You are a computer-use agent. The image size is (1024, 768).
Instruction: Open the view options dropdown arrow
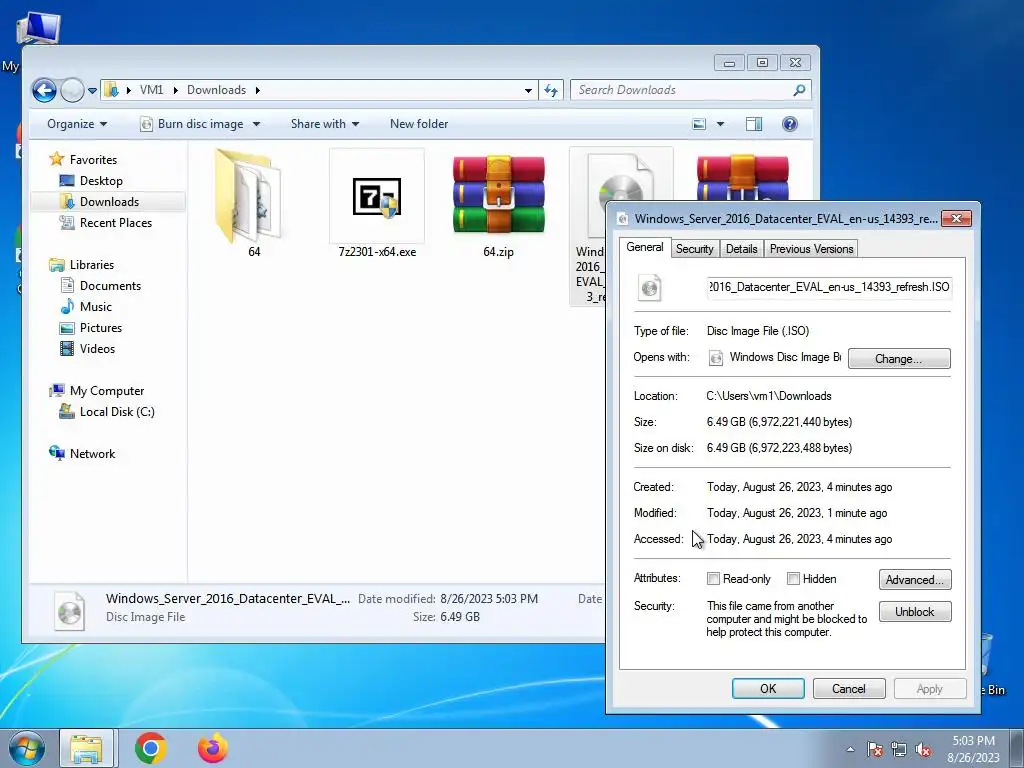tap(720, 124)
